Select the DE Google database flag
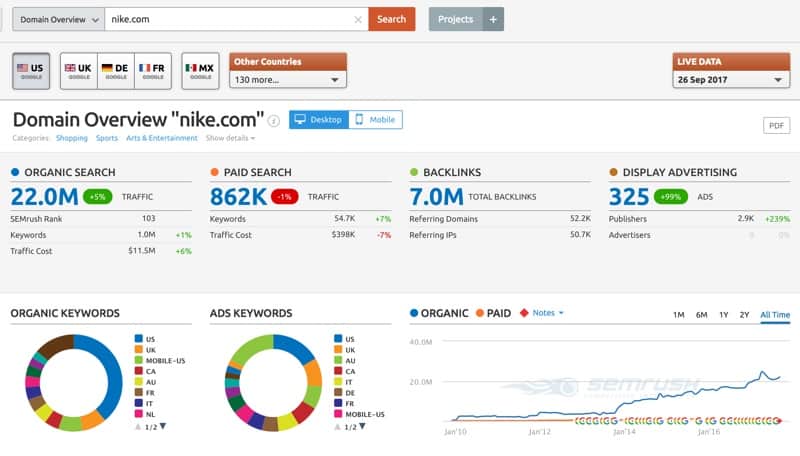Viewport: 800px width, 456px height. click(x=115, y=71)
